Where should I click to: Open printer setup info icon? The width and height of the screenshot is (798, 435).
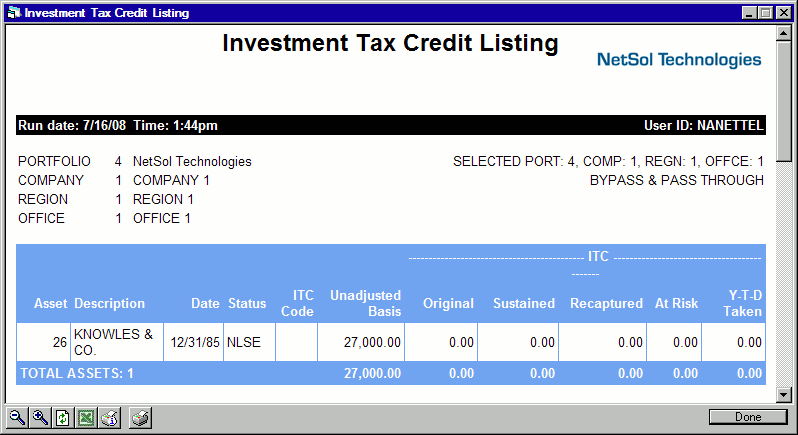pyautogui.click(x=109, y=418)
